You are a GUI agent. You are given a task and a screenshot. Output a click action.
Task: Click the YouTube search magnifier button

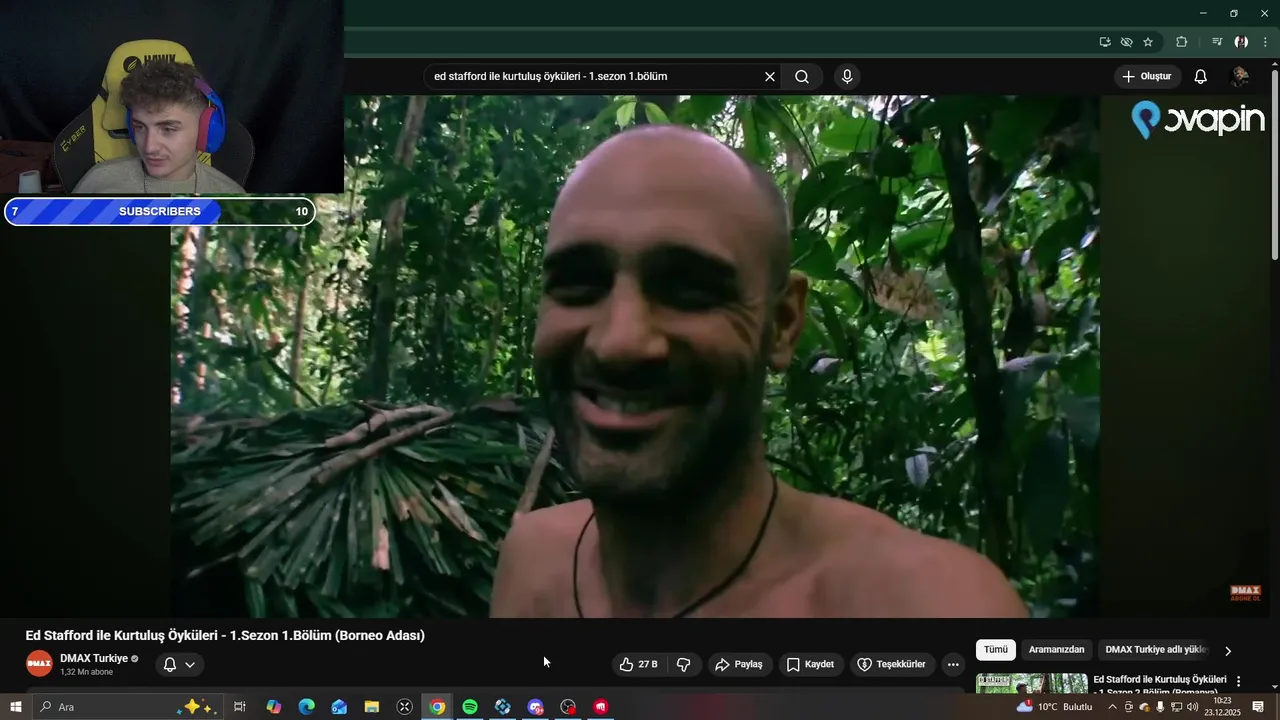pyautogui.click(x=802, y=77)
